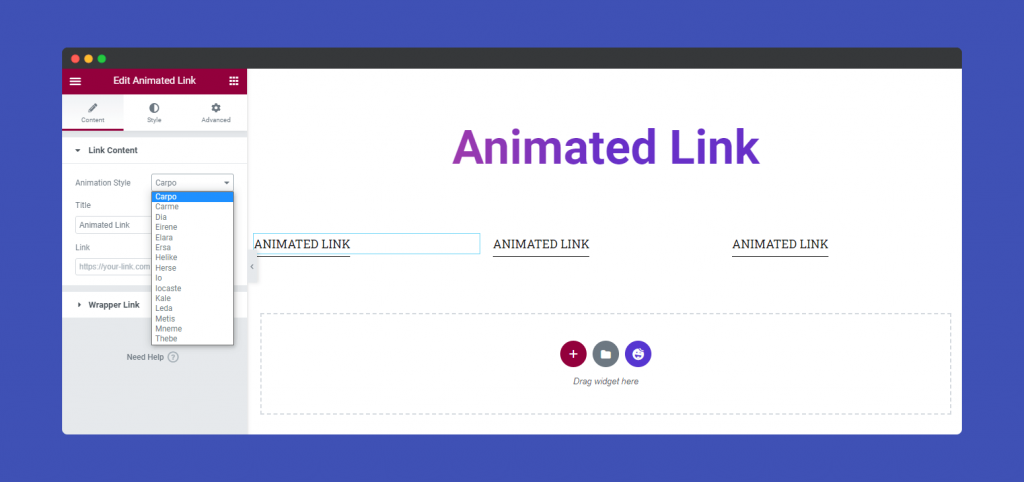Image resolution: width=1024 pixels, height=482 pixels.
Task: Select Helike in the animation list
Action: click(x=192, y=257)
